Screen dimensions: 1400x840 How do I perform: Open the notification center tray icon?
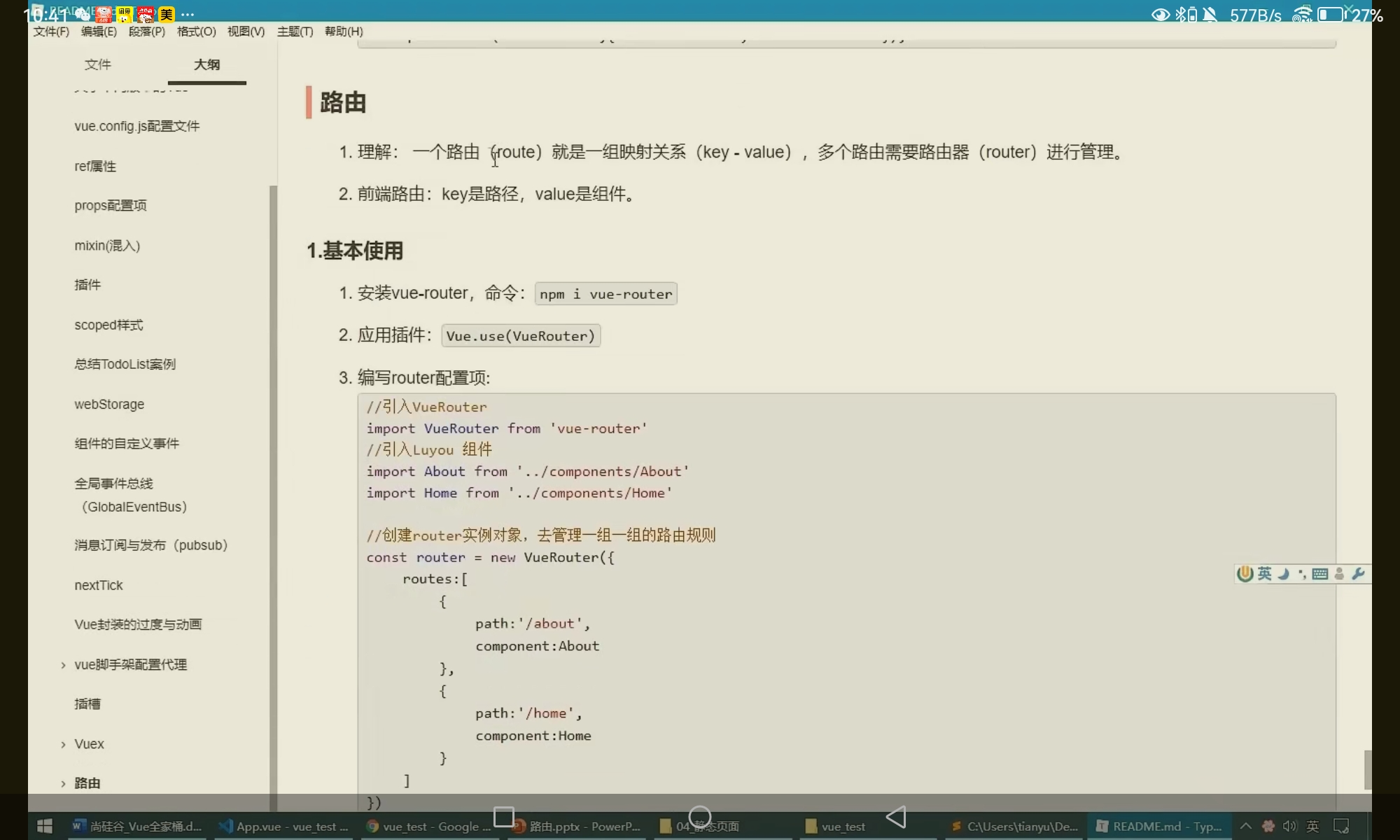tap(1341, 826)
